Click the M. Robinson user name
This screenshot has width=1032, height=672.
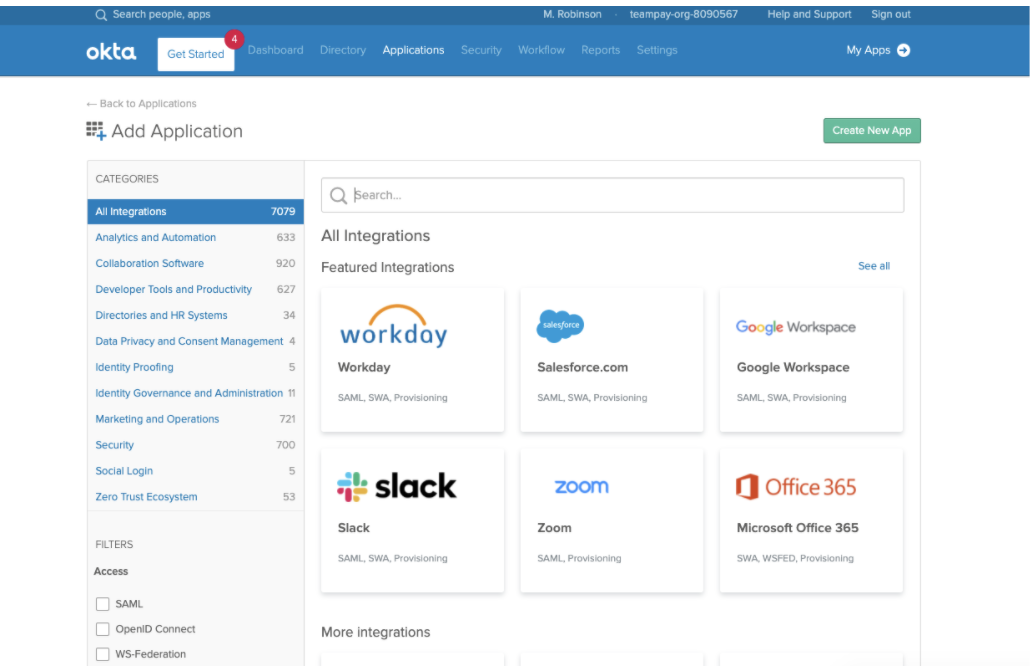click(x=572, y=14)
